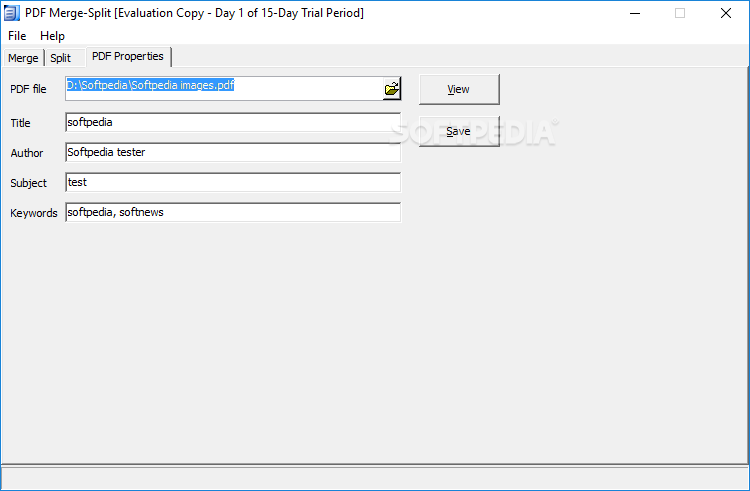Screen dimensions: 750x491
Task: Click the PDF Merge-Split app icon in title bar
Action: click(11, 13)
